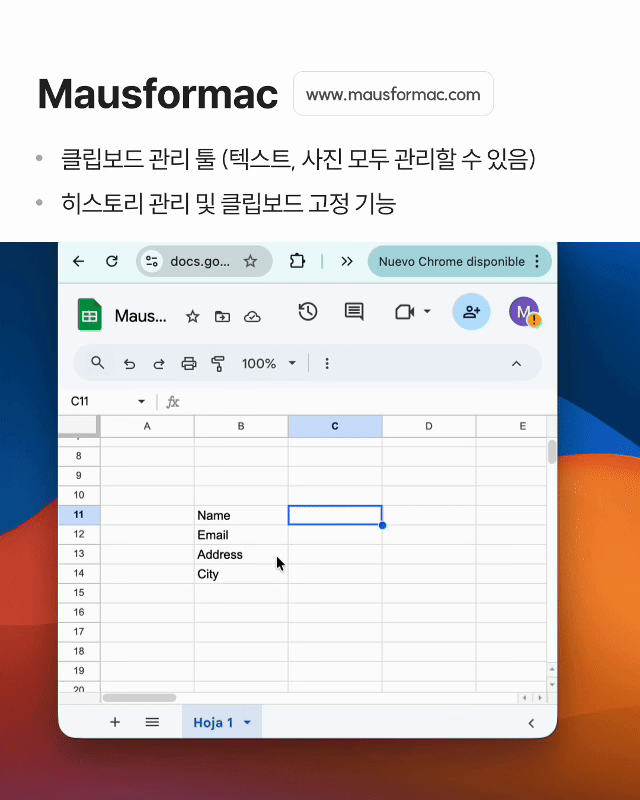The height and width of the screenshot is (800, 640).
Task: Open Google Sheets home icon
Action: [90, 315]
